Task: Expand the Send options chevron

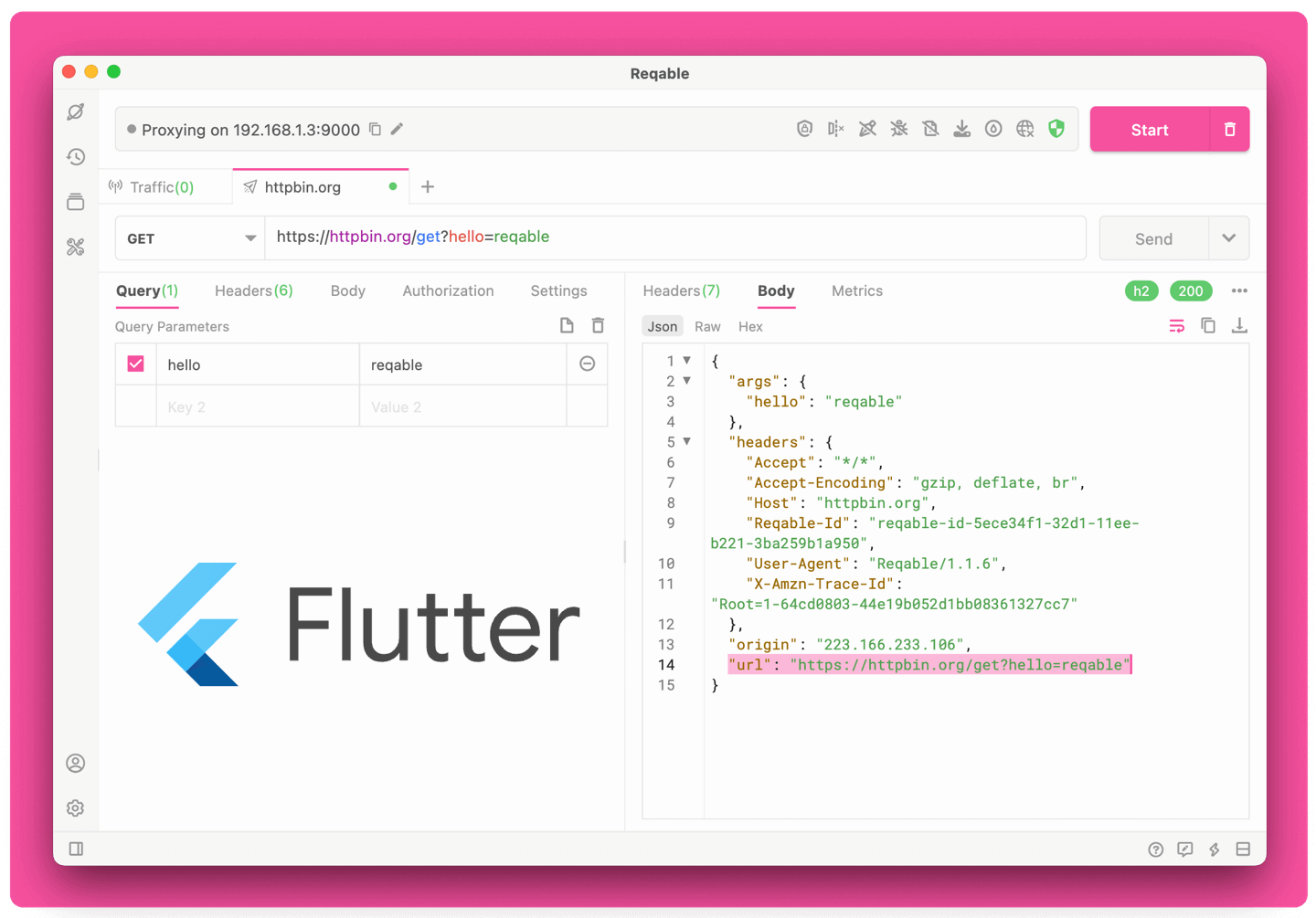Action: 1229,239
